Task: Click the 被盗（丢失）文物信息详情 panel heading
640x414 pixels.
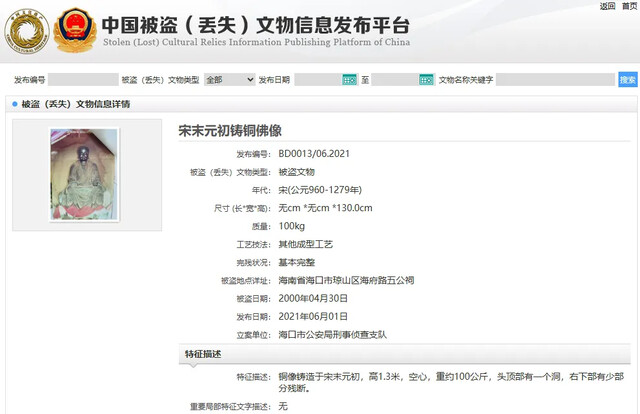Action: point(76,105)
